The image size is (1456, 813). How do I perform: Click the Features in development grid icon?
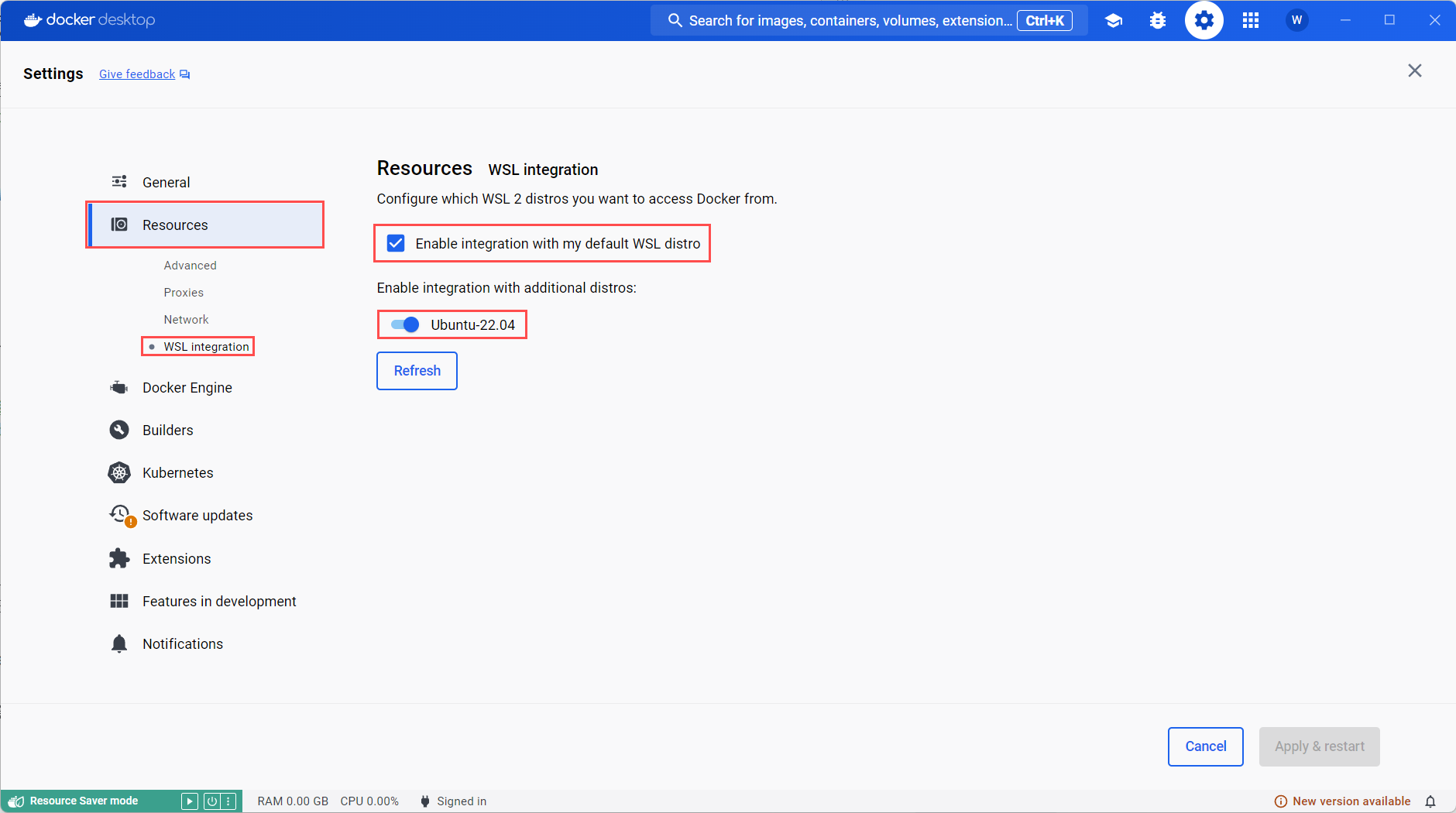pyautogui.click(x=119, y=601)
